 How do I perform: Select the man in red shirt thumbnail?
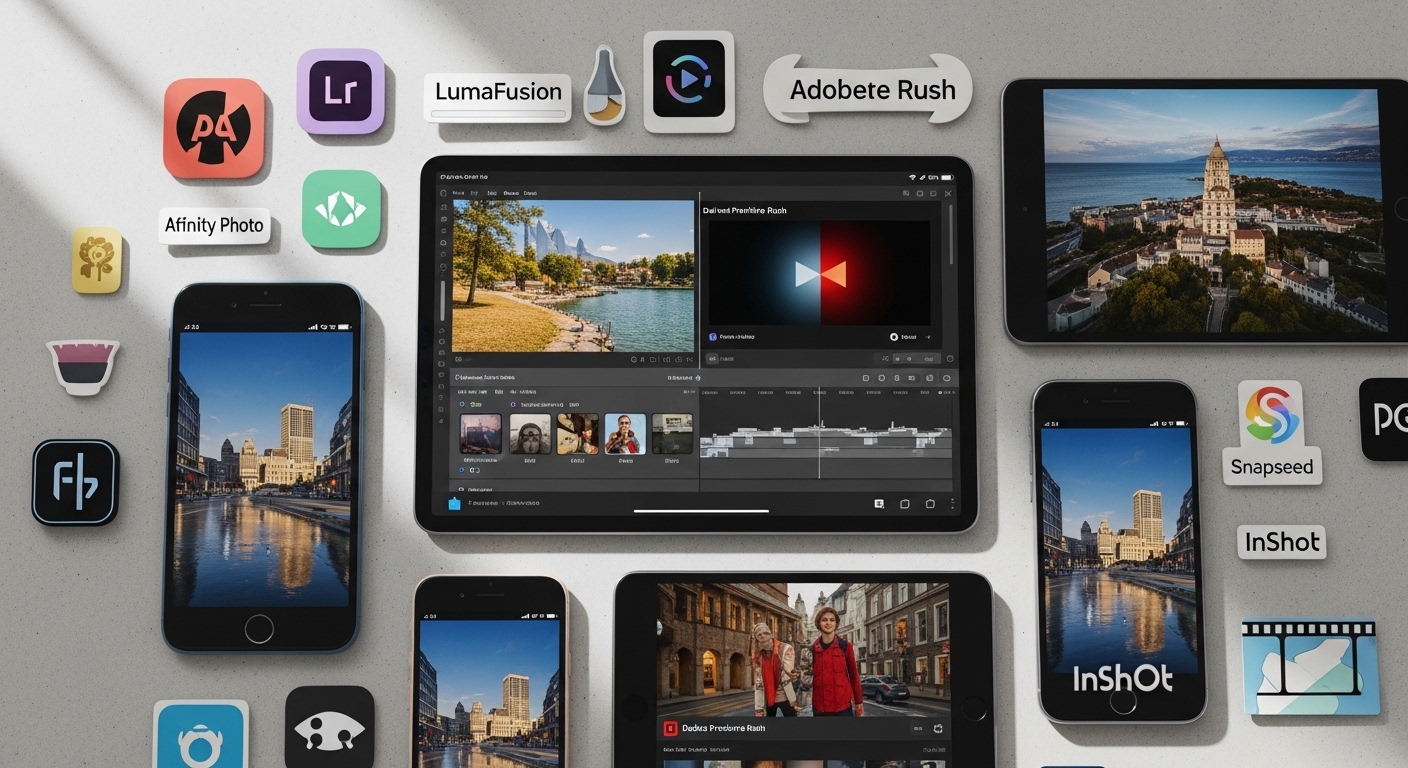[x=625, y=434]
